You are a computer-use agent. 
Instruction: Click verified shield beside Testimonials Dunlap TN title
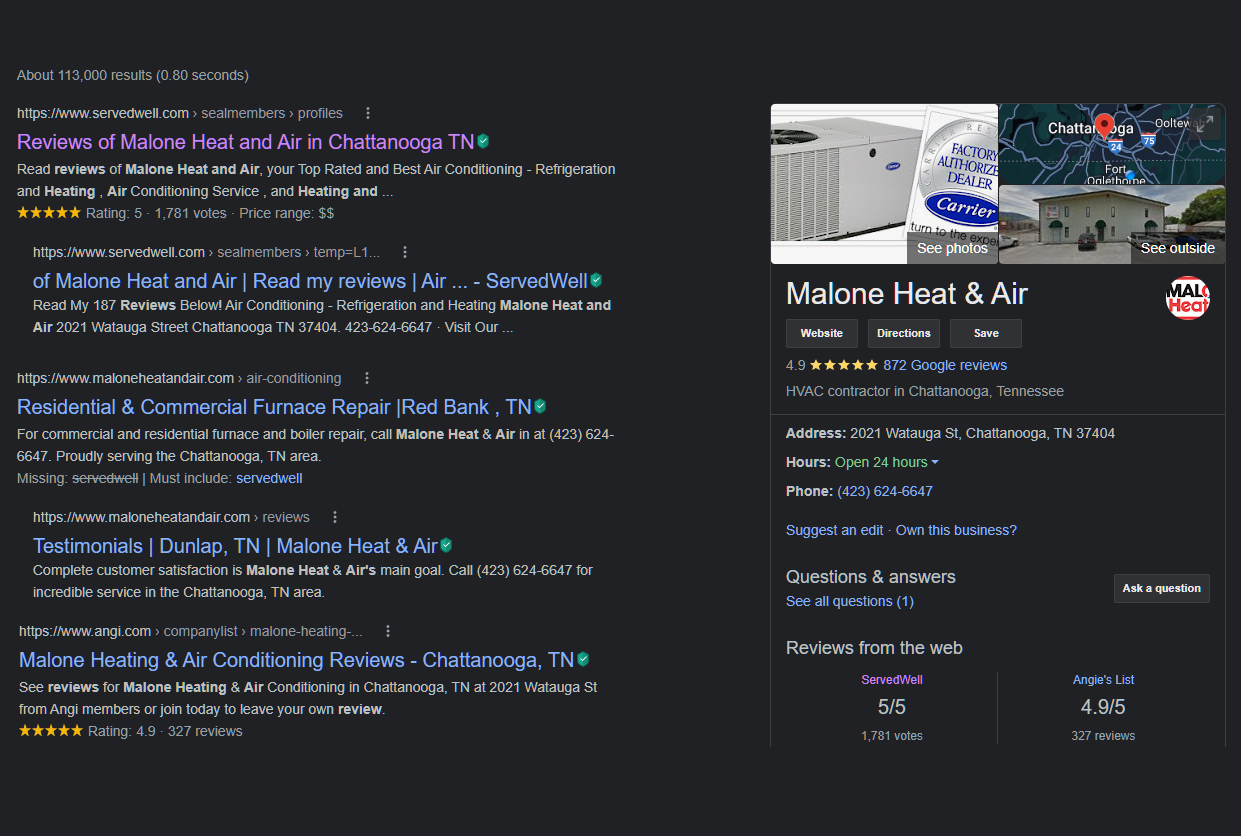click(446, 545)
